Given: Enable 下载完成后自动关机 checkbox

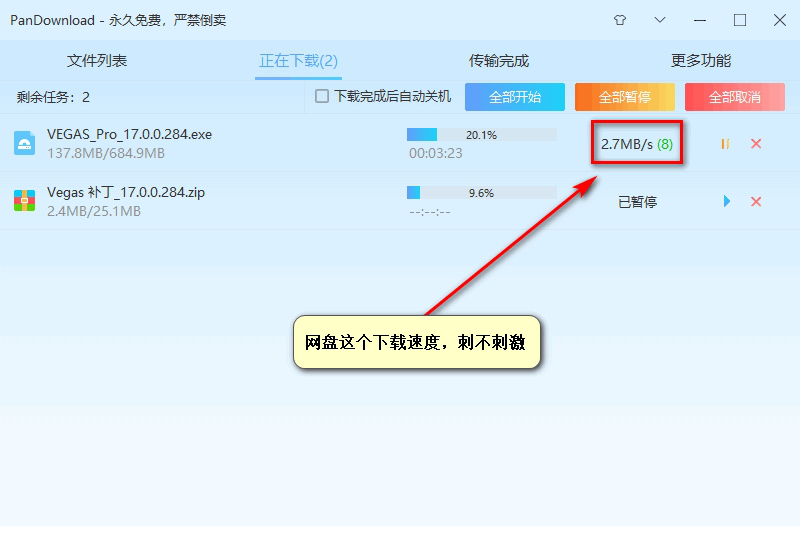Looking at the screenshot, I should [322, 96].
